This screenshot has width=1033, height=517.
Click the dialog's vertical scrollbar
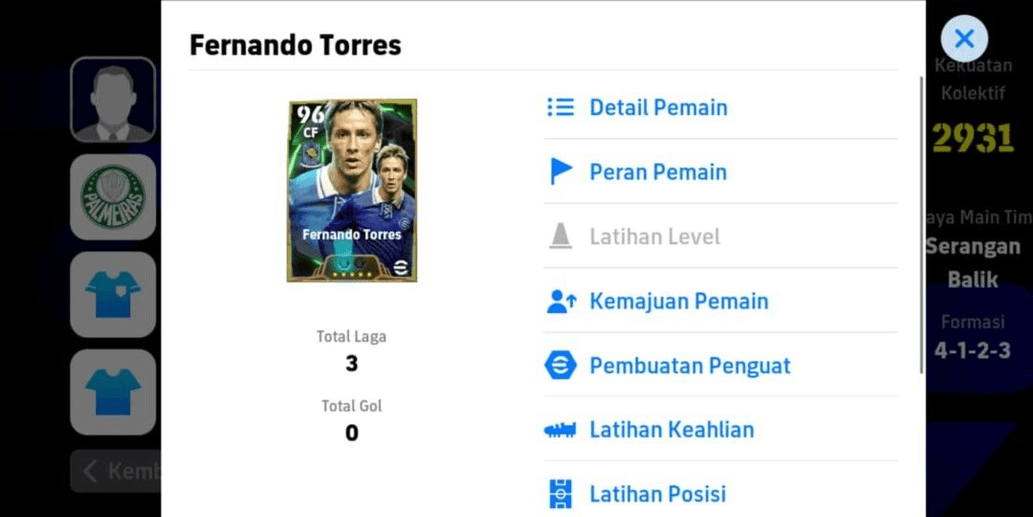click(922, 225)
